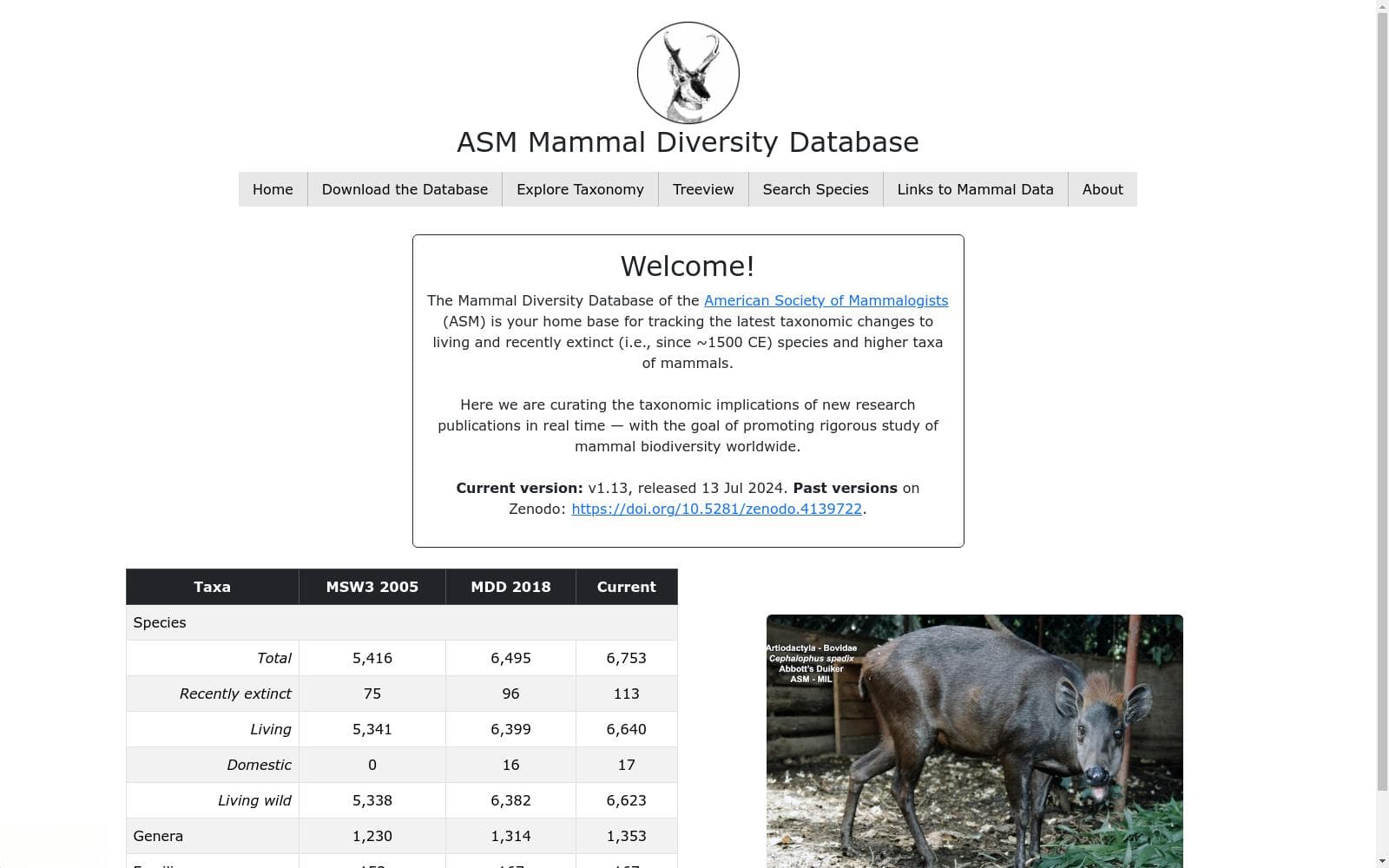Click the value 6,640 in Living row

[x=626, y=729]
